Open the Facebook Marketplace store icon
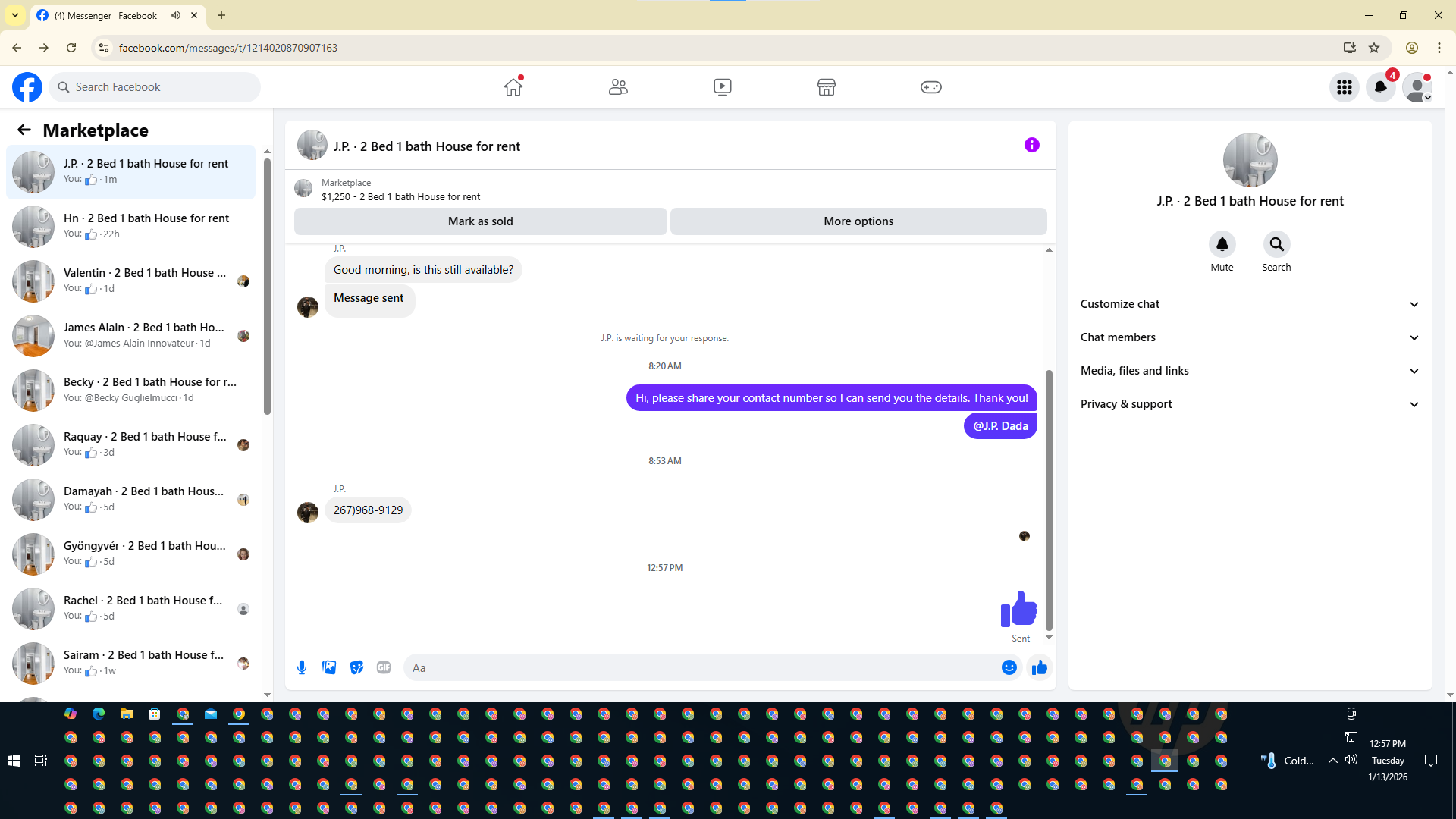The width and height of the screenshot is (1456, 819). (826, 87)
